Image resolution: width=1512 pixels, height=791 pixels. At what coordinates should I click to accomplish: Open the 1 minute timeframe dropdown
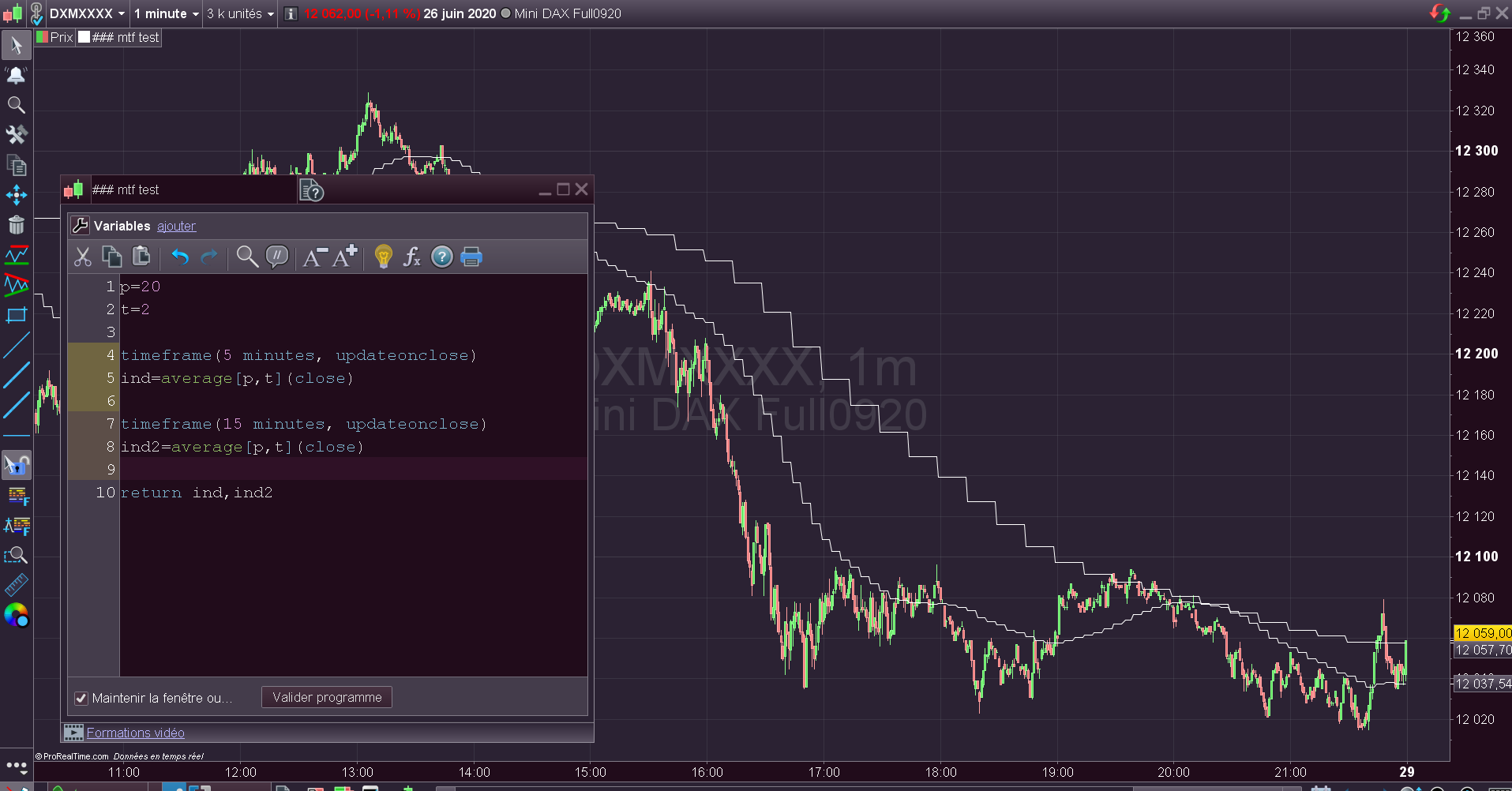(x=167, y=13)
